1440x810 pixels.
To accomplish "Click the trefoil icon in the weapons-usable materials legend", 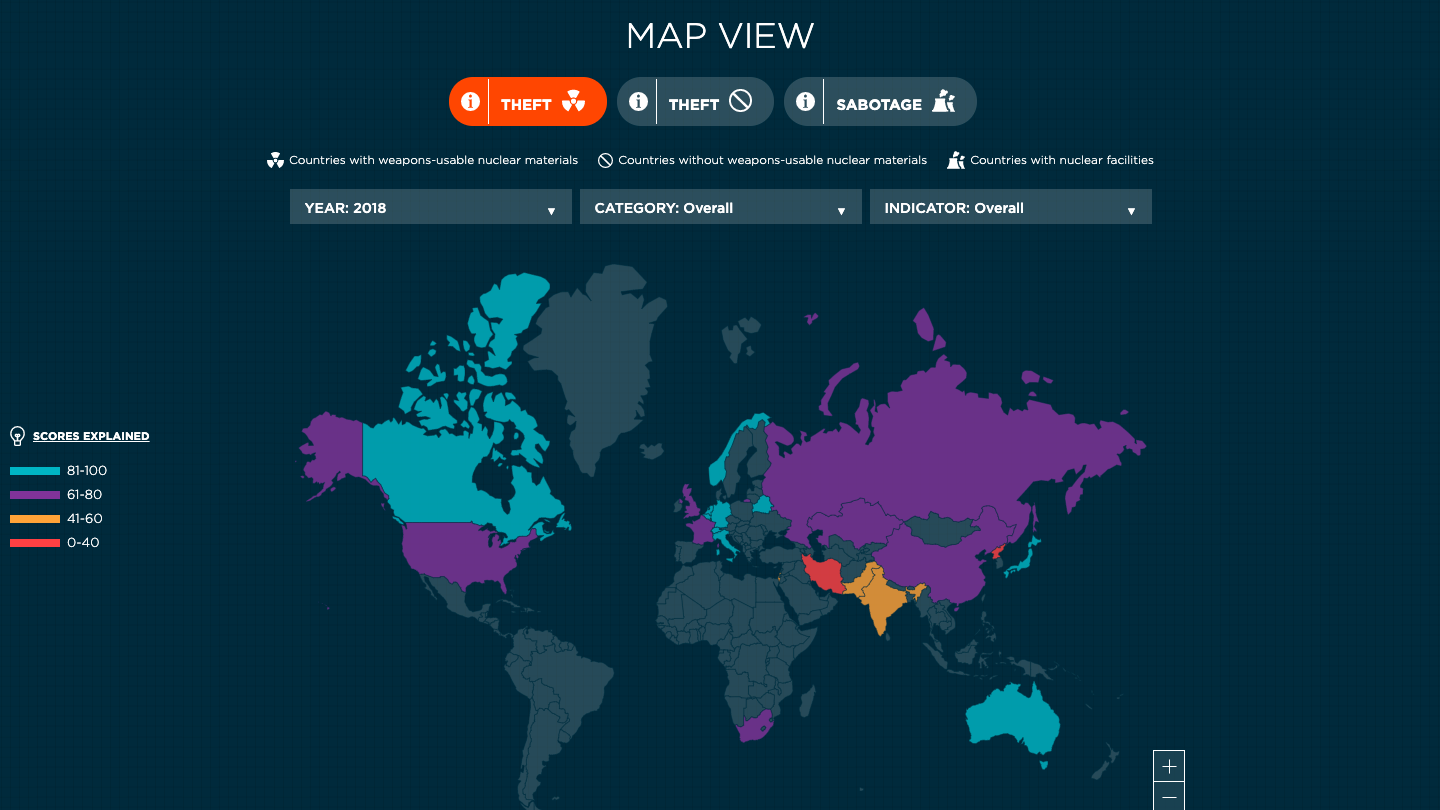I will pos(275,159).
